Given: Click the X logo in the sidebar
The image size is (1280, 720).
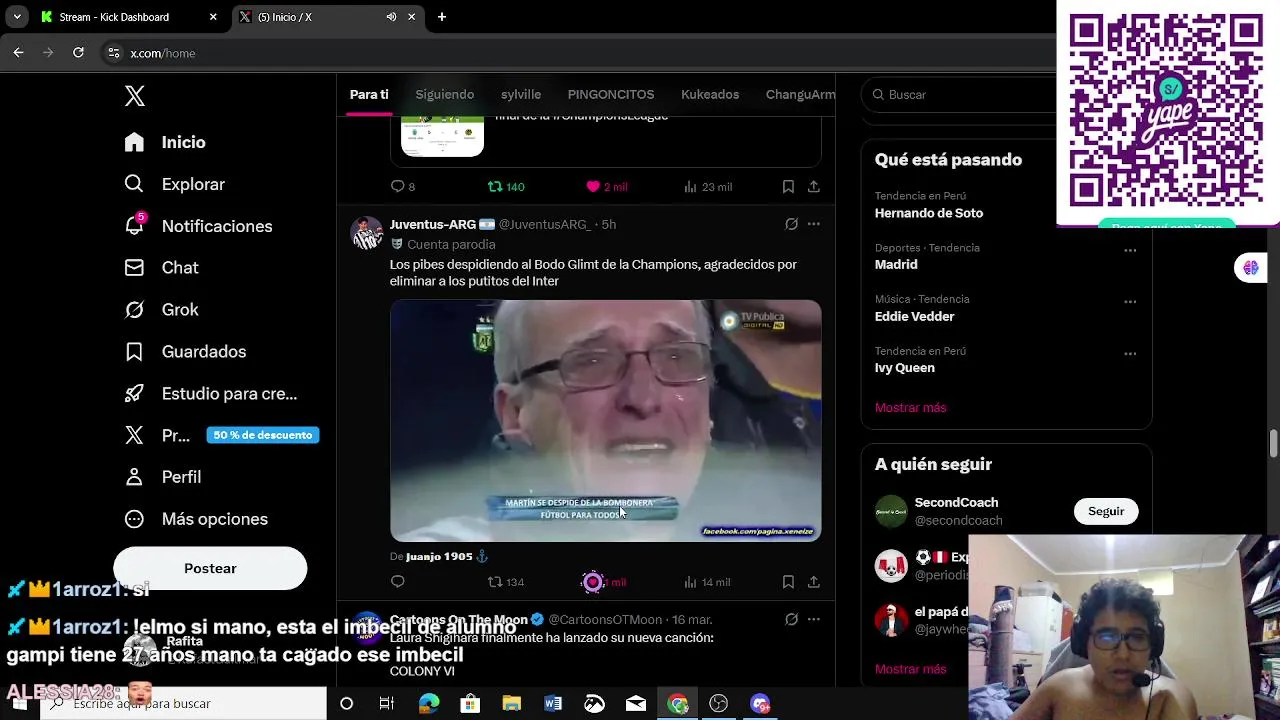Looking at the screenshot, I should 135,96.
